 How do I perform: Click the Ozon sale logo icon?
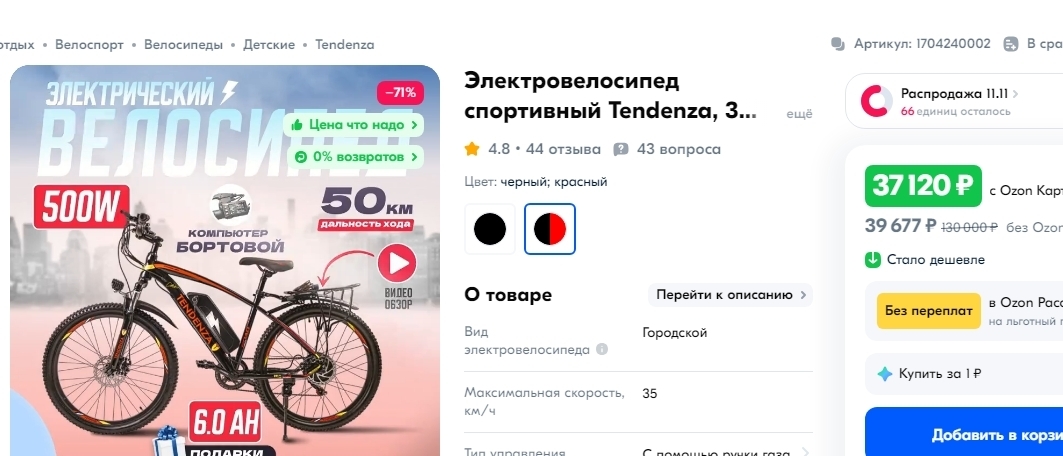[x=876, y=101]
